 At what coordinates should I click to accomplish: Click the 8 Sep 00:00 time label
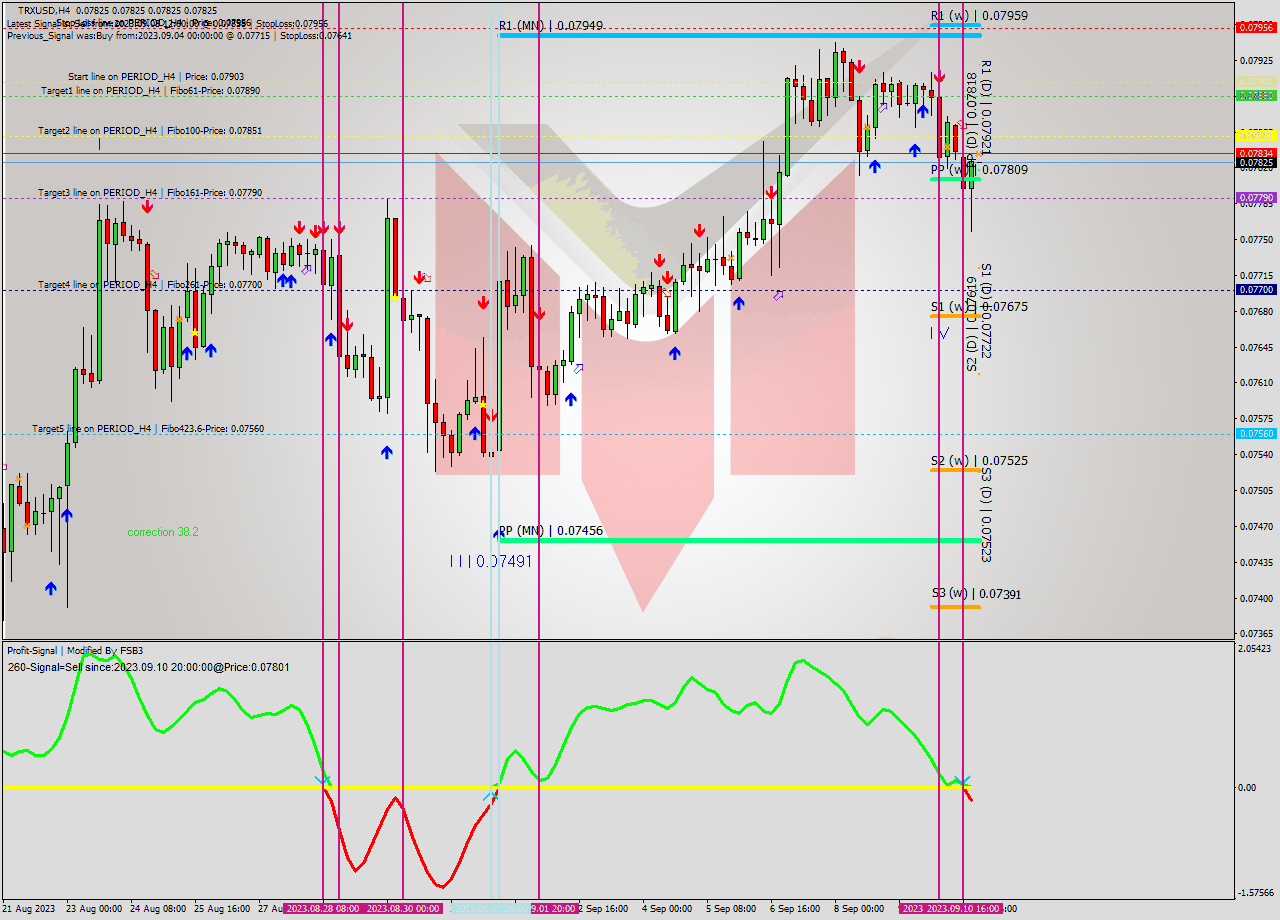pos(859,909)
